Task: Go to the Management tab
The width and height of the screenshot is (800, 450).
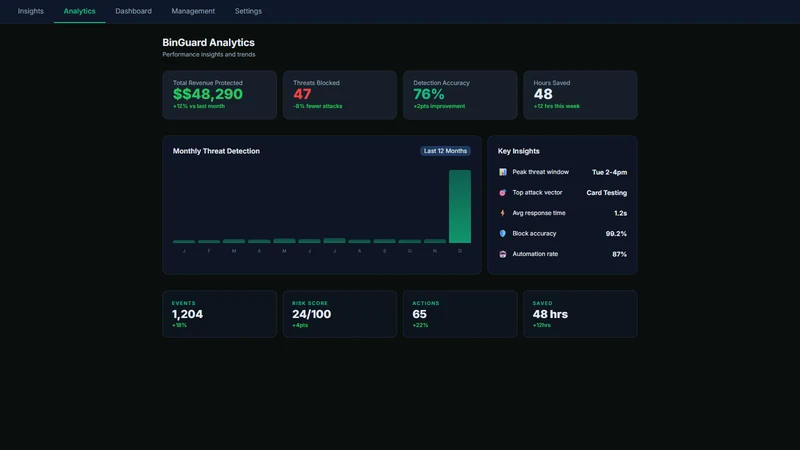Action: pyautogui.click(x=193, y=11)
